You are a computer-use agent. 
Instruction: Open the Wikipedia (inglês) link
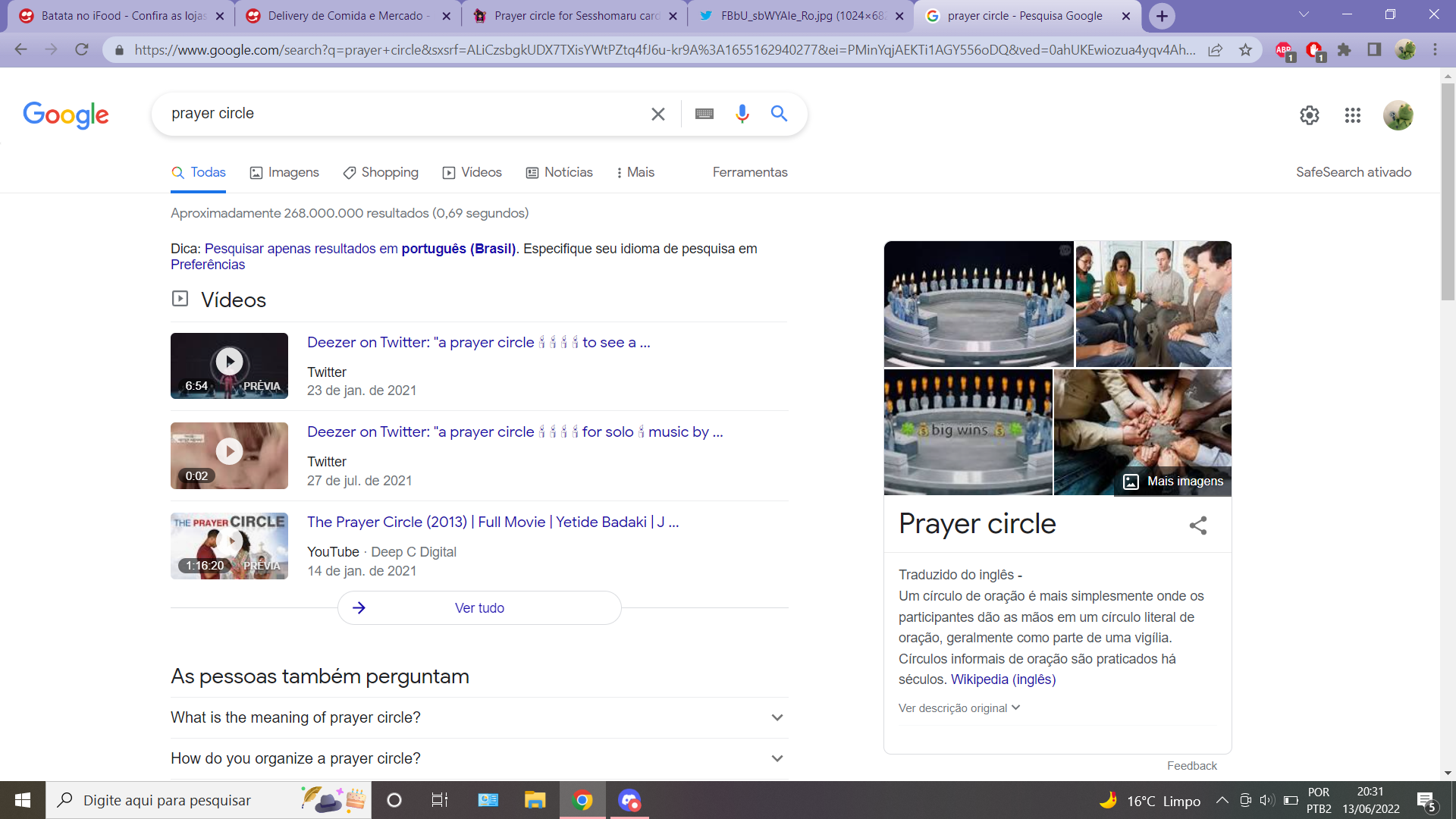pyautogui.click(x=1003, y=679)
